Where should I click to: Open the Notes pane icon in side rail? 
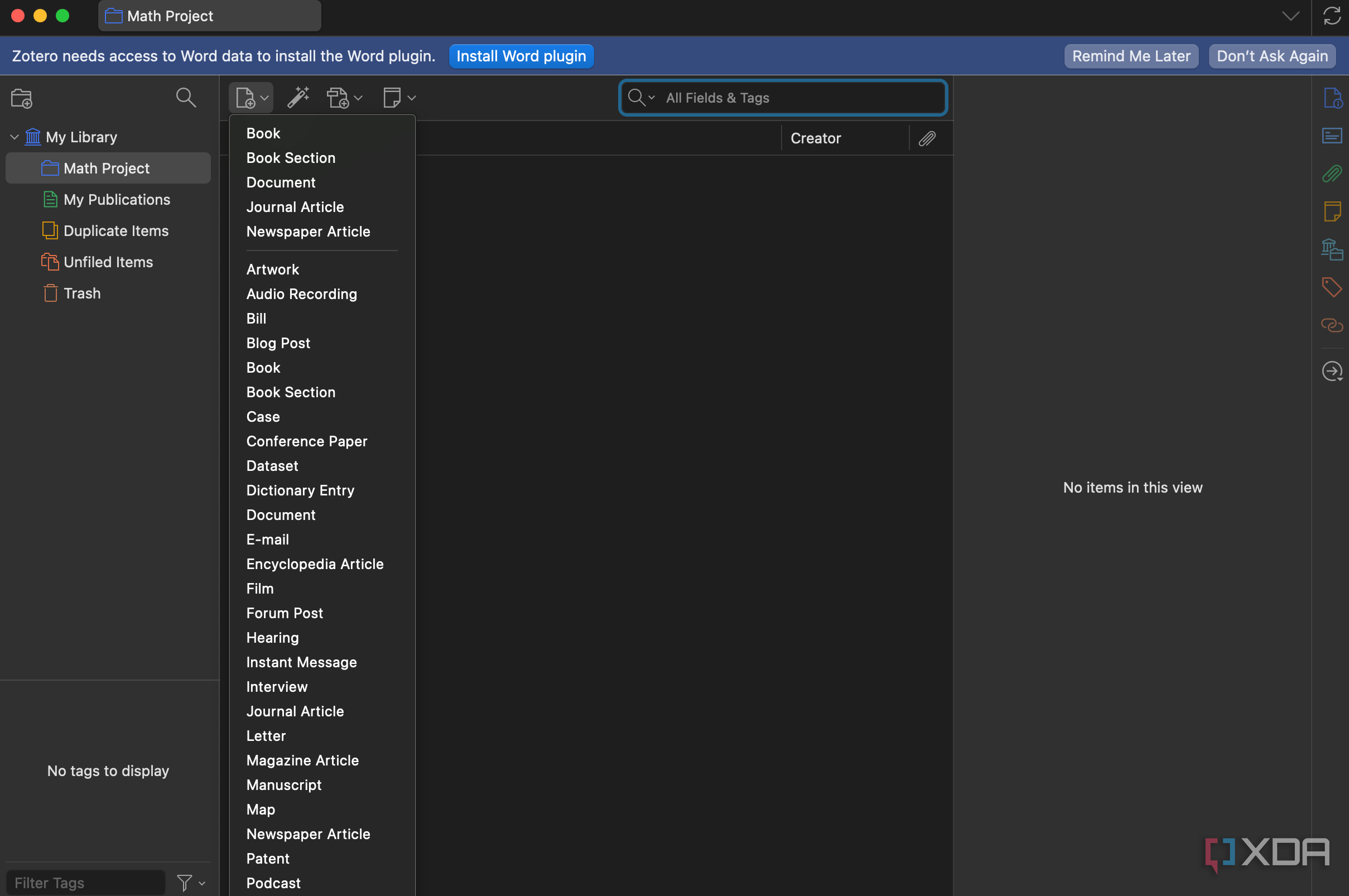[1332, 211]
